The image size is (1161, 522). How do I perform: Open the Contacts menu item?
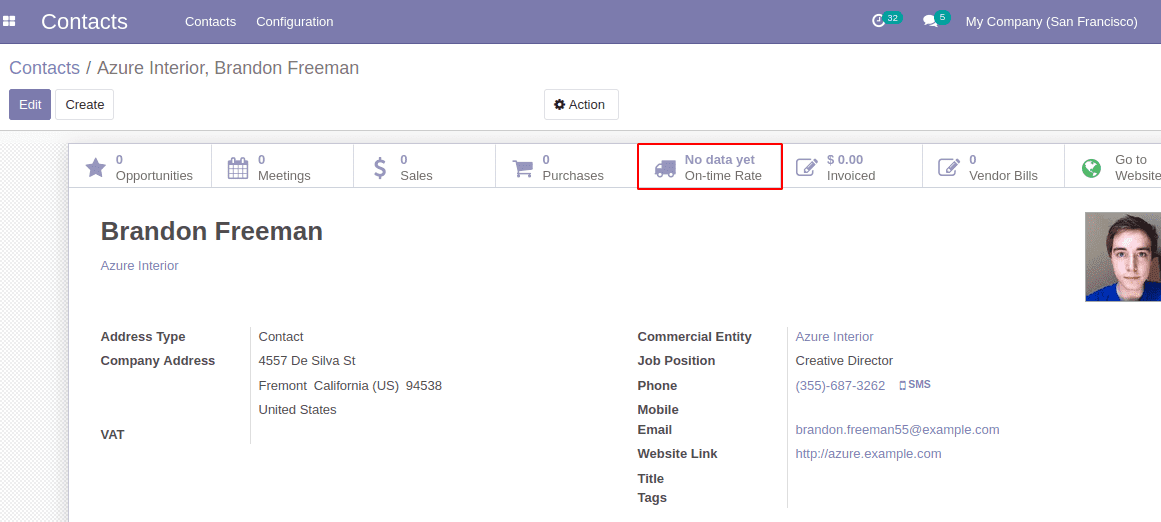pyautogui.click(x=210, y=21)
